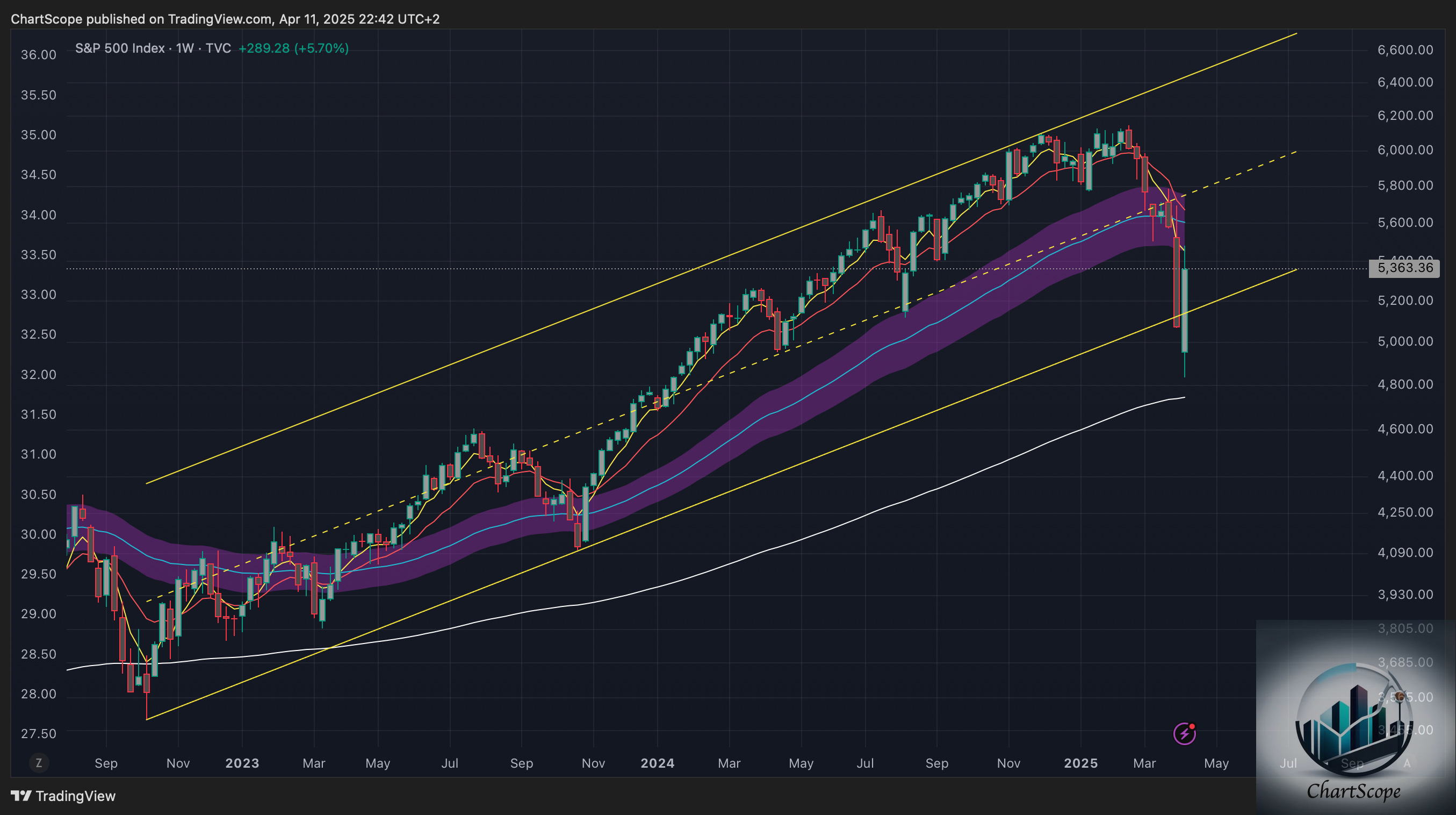The width and height of the screenshot is (1456, 815).
Task: Click the ChartScope published on TradingView.com header
Action: pyautogui.click(x=225, y=19)
